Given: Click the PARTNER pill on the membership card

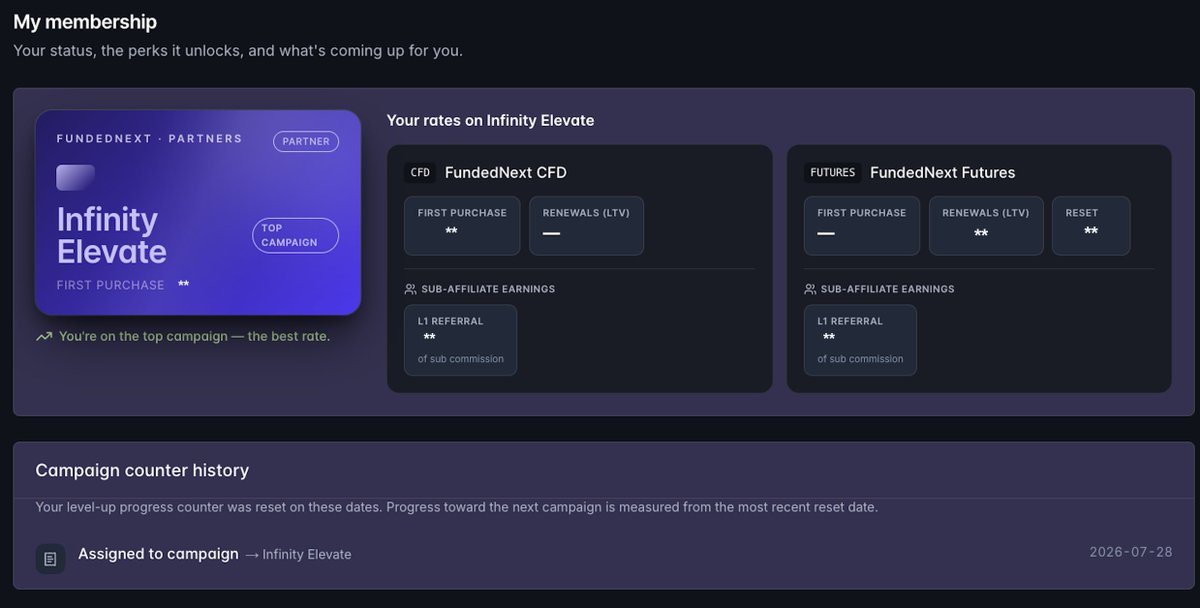Looking at the screenshot, I should click(306, 142).
